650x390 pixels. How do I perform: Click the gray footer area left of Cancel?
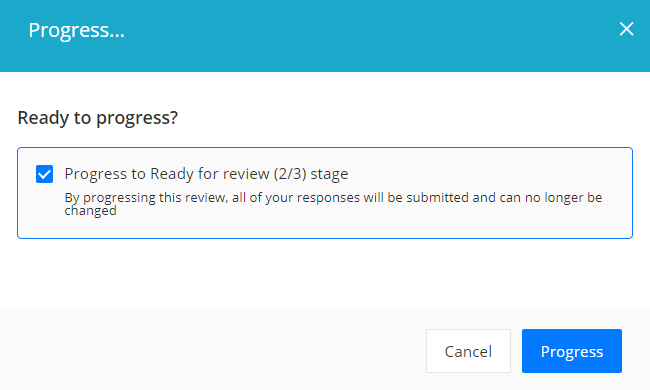(207, 349)
